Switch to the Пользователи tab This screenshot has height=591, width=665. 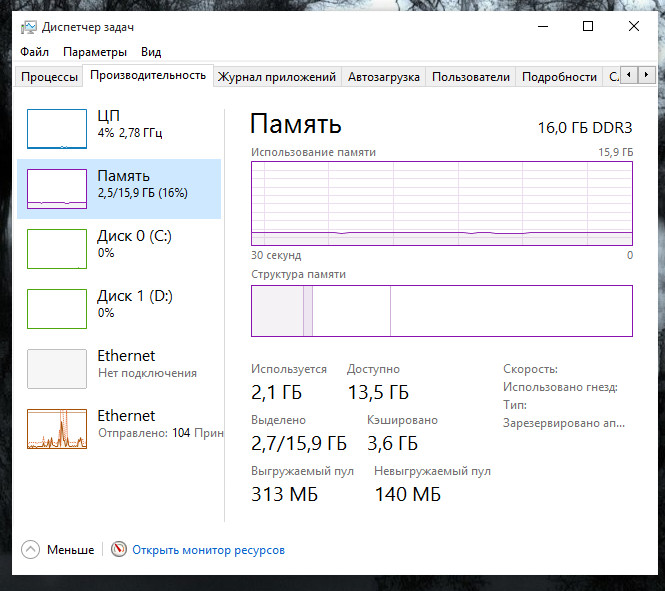pos(470,77)
